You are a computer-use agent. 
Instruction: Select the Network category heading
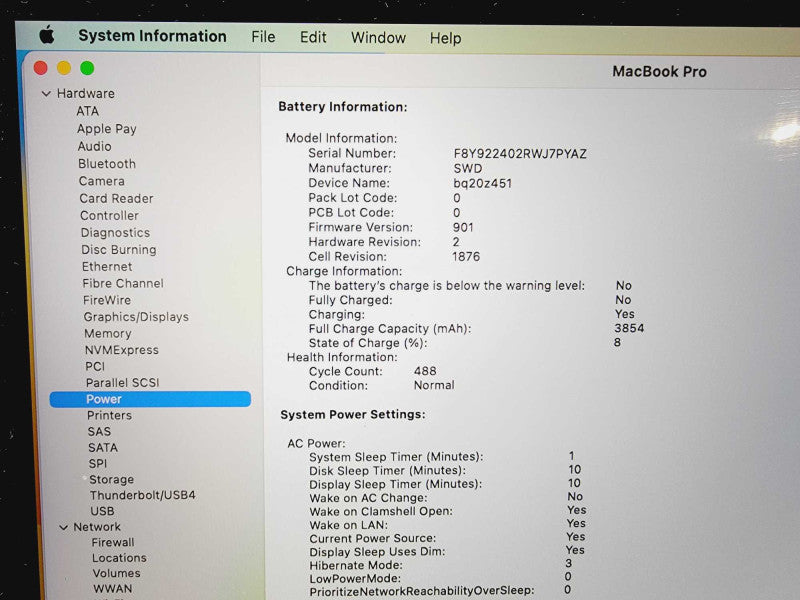97,527
